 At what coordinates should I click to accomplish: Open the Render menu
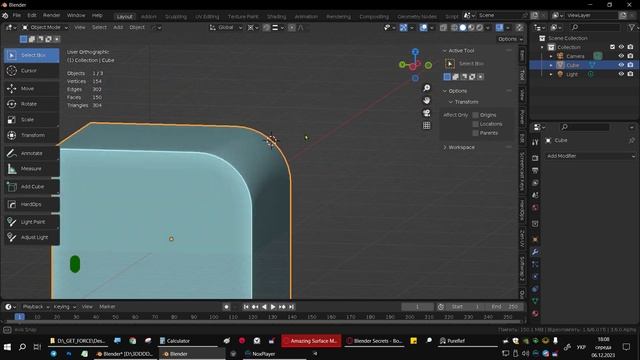51,16
